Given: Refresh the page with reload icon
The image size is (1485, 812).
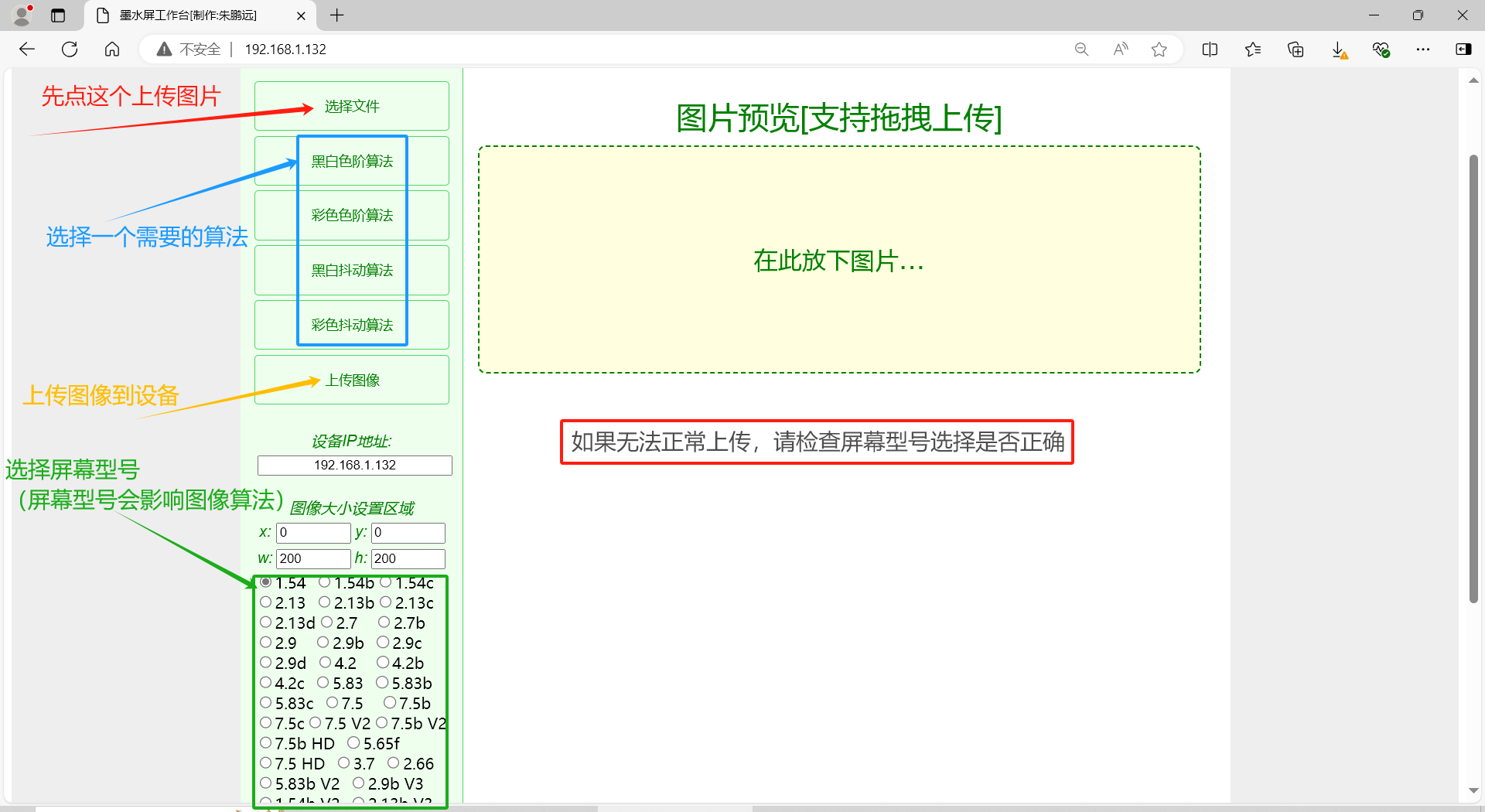Looking at the screenshot, I should tap(70, 49).
